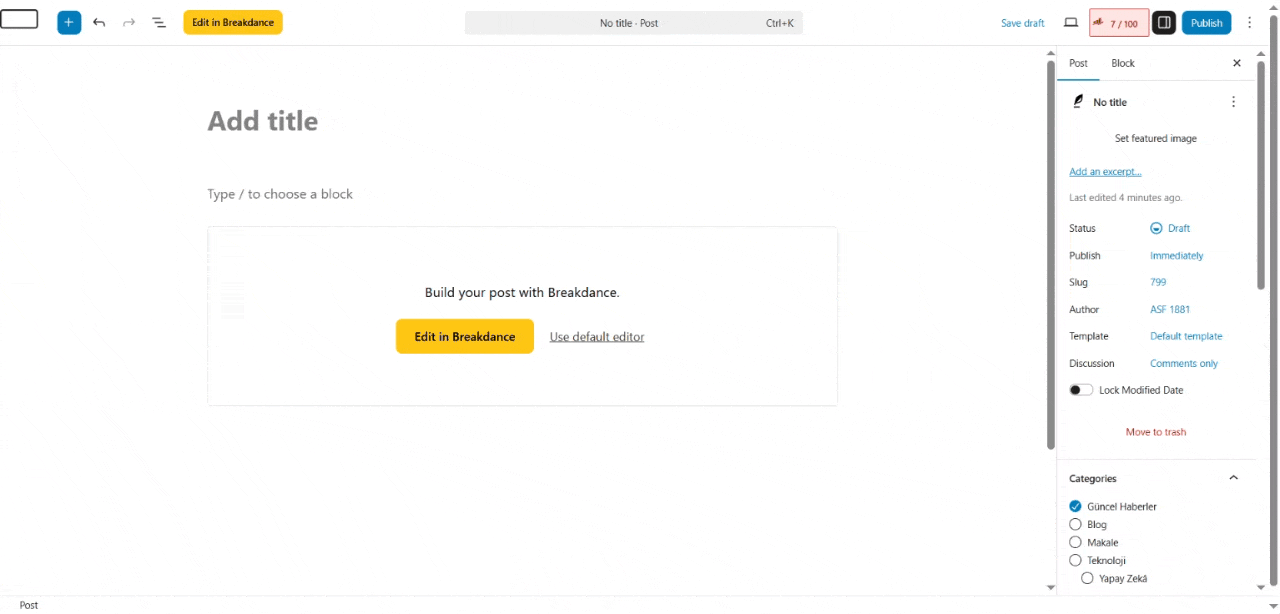
Task: Open the document overview list icon
Action: [x=159, y=22]
